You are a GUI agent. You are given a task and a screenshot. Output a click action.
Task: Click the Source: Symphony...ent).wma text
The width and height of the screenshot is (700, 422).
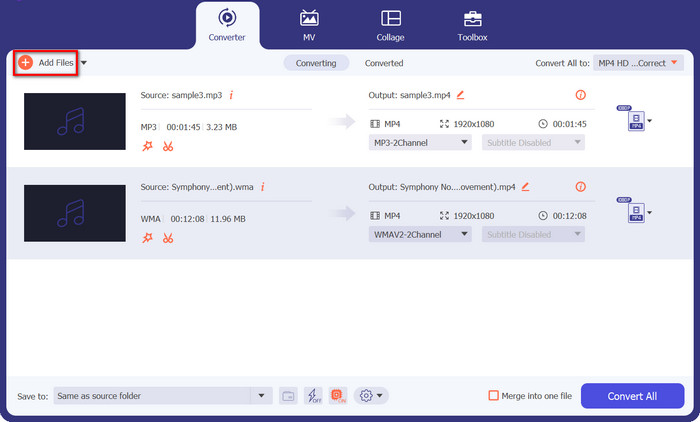[x=197, y=187]
